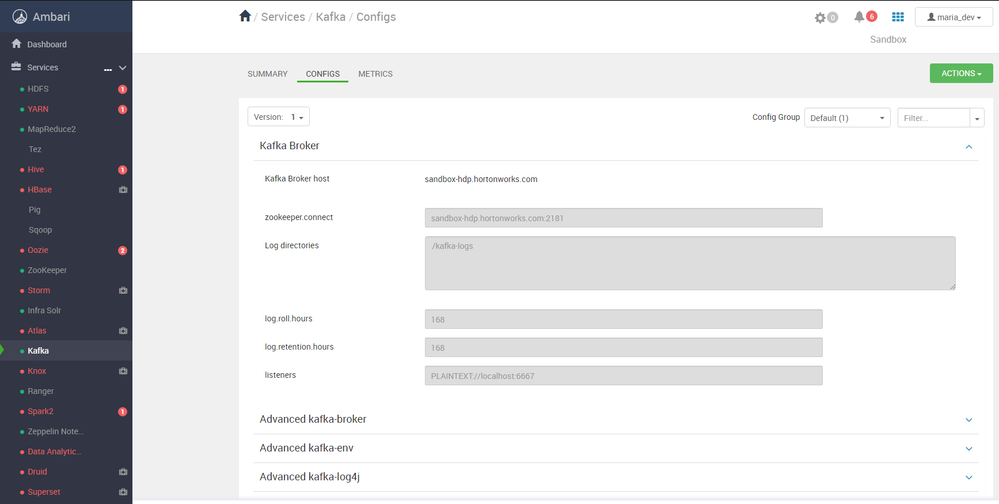Click the Hive alert badge
The width and height of the screenshot is (999, 504).
pyautogui.click(x=122, y=170)
